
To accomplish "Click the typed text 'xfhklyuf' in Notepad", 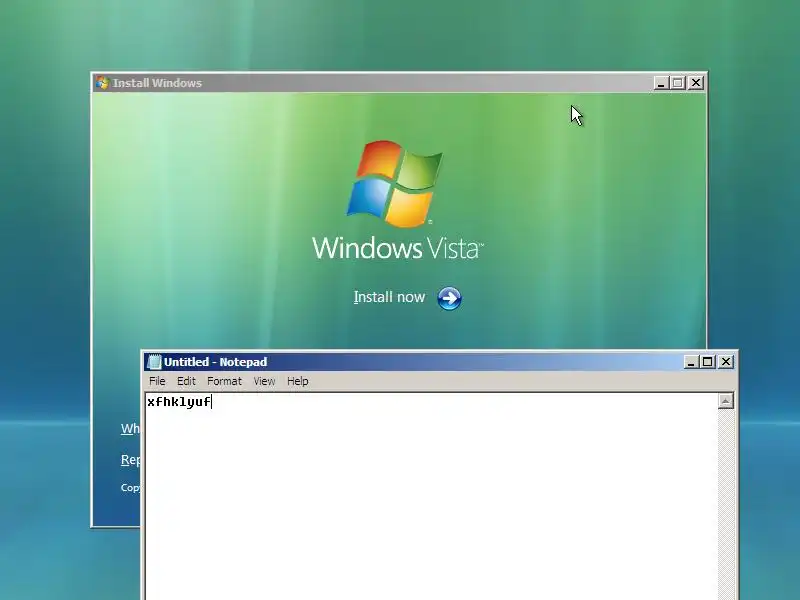I will point(179,402).
